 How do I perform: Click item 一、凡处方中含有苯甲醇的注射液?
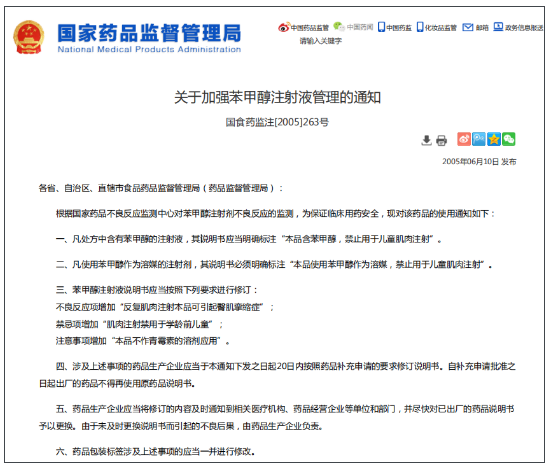(x=248, y=239)
